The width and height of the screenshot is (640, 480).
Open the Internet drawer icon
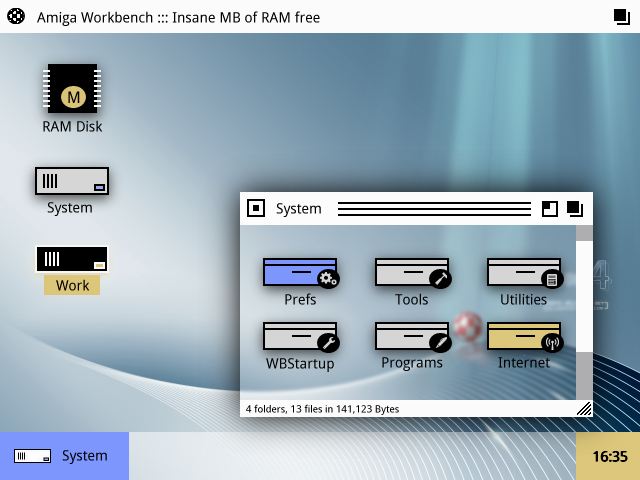coord(524,337)
